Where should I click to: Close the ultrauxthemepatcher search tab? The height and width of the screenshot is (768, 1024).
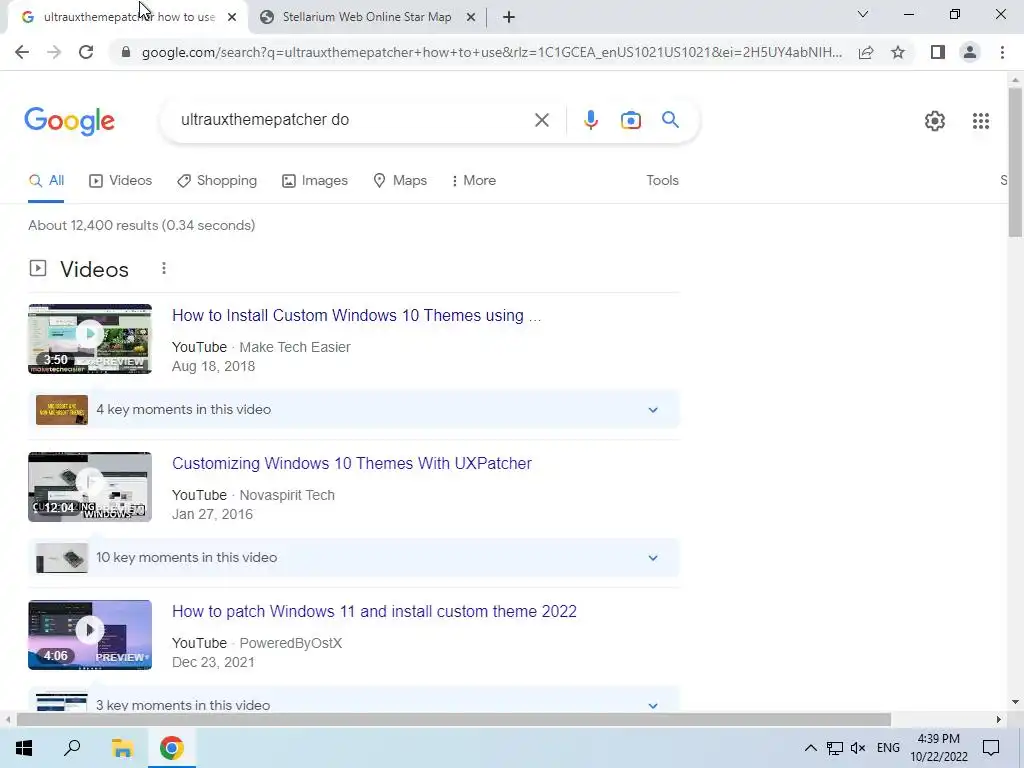tap(232, 18)
